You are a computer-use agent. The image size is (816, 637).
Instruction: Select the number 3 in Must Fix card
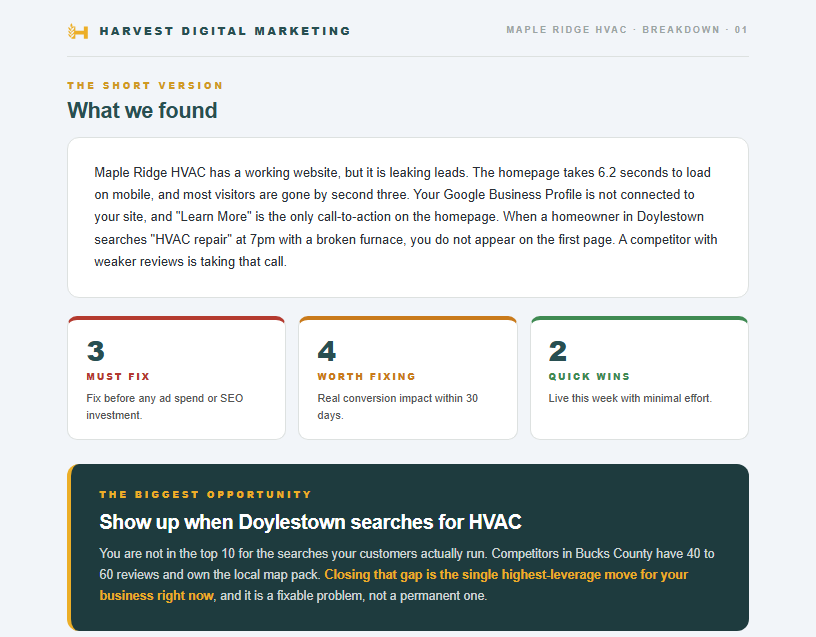click(x=96, y=351)
